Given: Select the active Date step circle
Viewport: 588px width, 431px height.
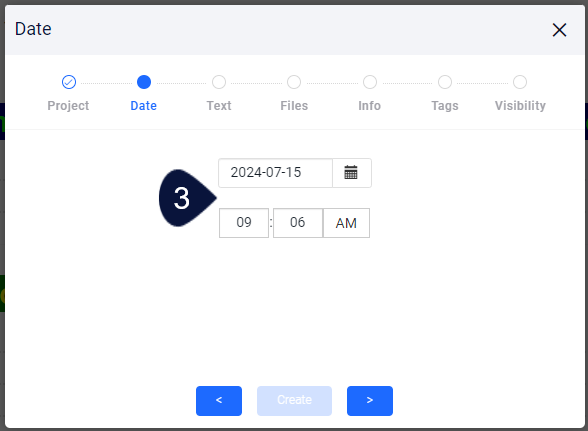Looking at the screenshot, I should 144,82.
